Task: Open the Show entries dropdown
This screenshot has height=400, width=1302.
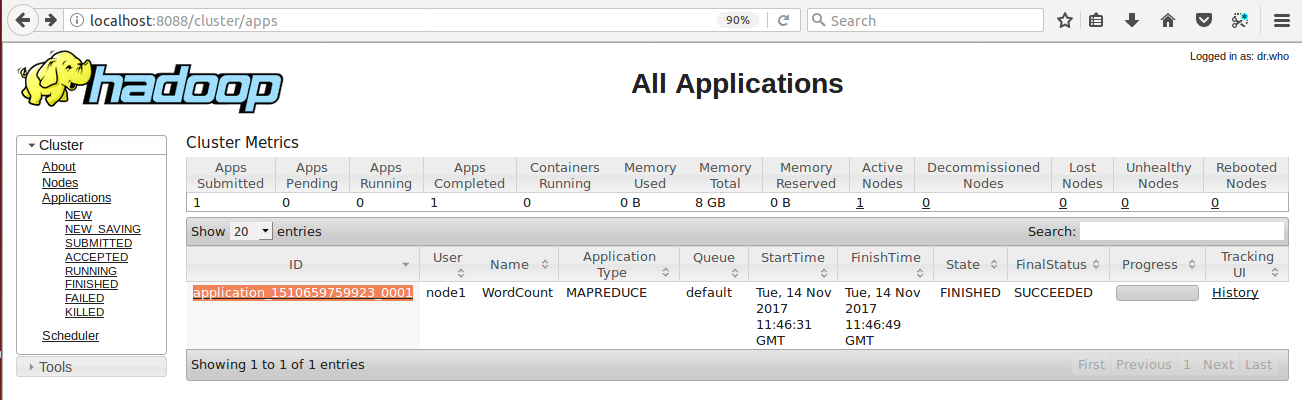Action: click(251, 231)
